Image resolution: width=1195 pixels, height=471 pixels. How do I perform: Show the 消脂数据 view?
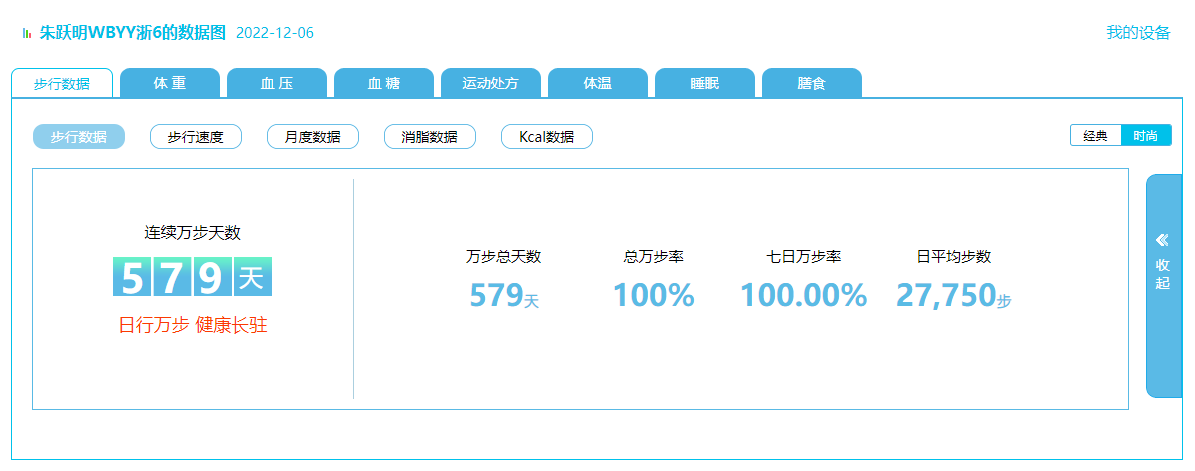point(430,136)
